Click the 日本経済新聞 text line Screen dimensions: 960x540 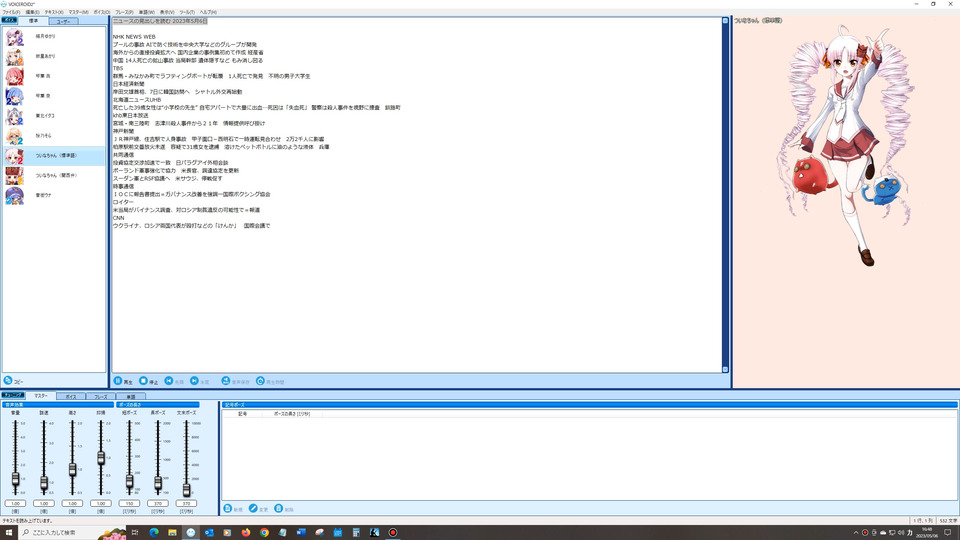coord(129,84)
